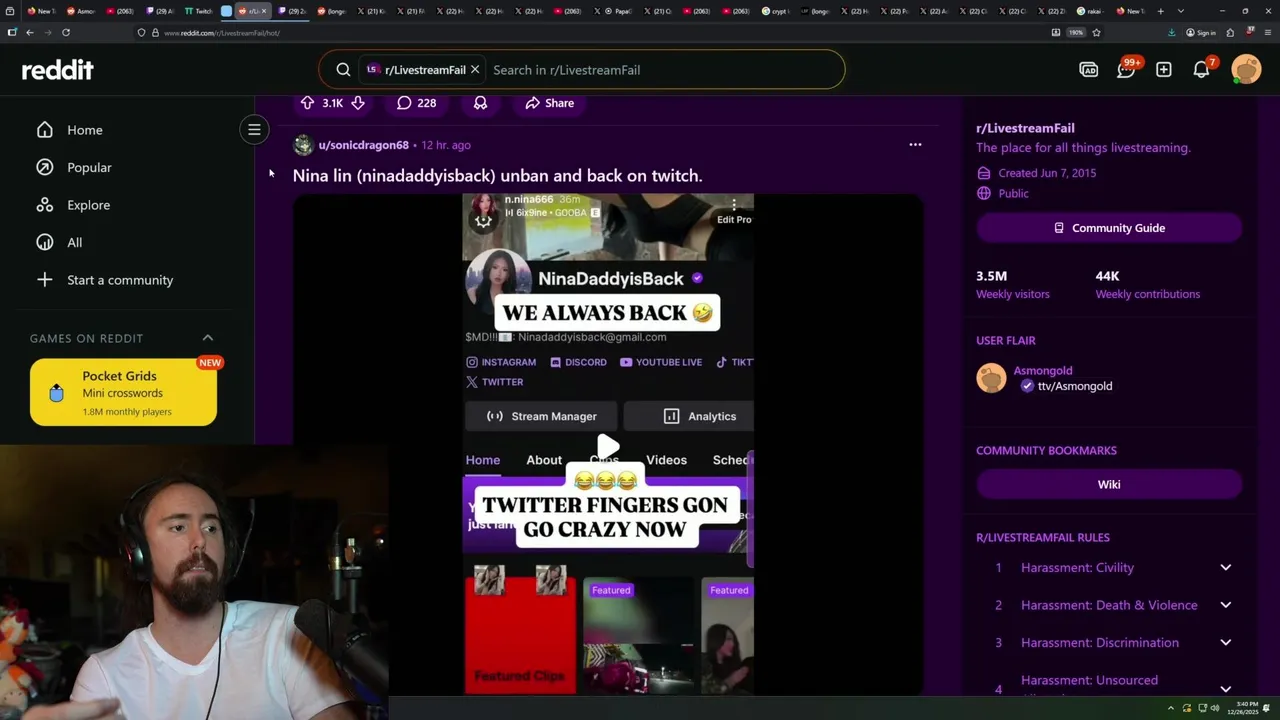
Task: Click Weekly visitors 3.5M stat
Action: click(1013, 284)
